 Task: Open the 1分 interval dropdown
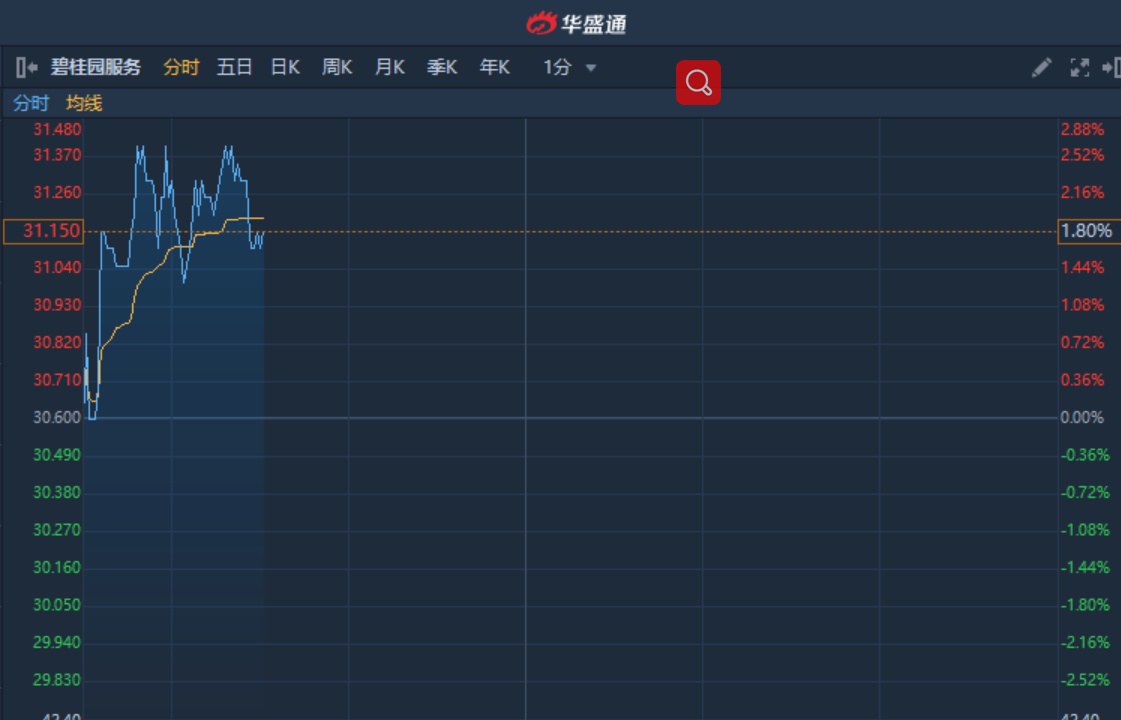(570, 68)
